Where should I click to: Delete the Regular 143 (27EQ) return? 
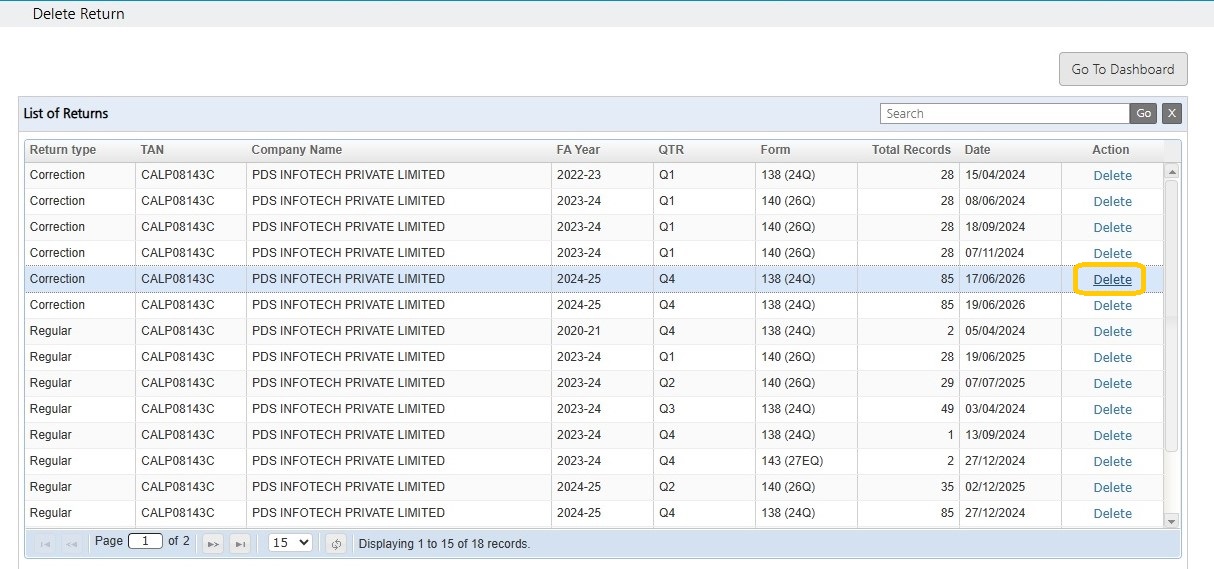[1112, 462]
